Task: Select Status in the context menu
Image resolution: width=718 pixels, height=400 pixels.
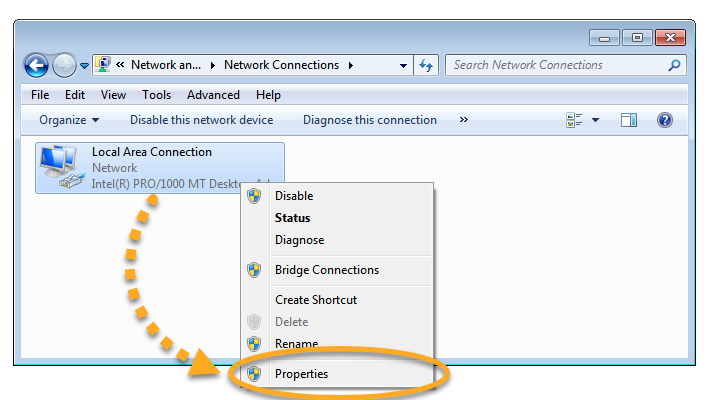Action: (292, 218)
